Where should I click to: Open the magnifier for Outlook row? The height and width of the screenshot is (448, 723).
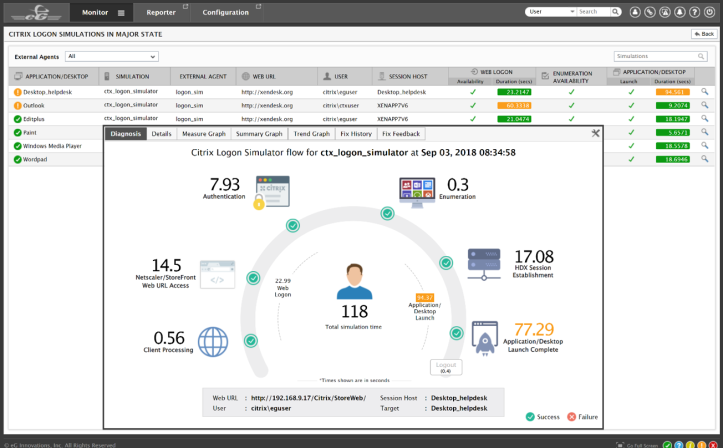[705, 105]
